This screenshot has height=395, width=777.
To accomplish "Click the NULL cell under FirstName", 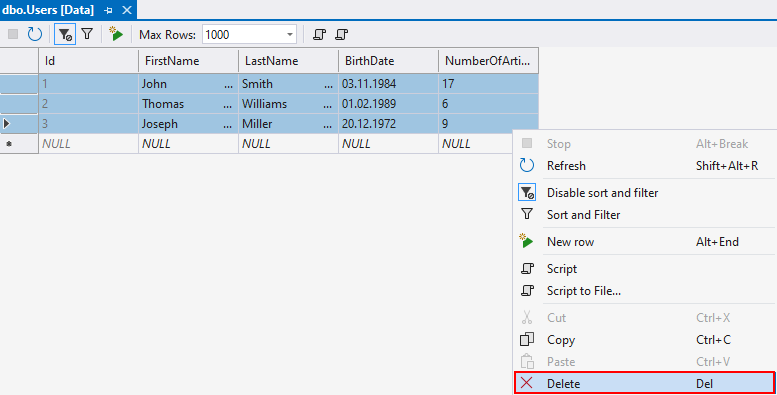I will 189,144.
